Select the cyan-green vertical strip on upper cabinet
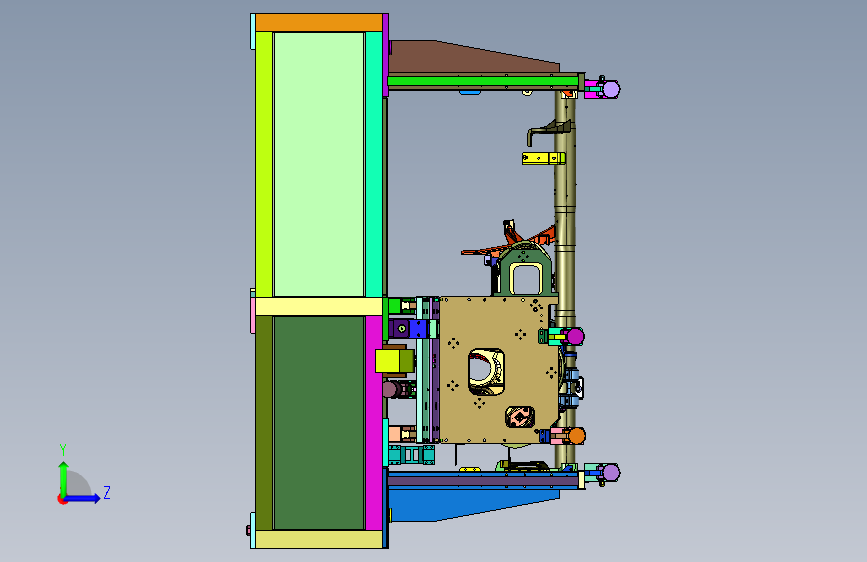 coord(374,164)
